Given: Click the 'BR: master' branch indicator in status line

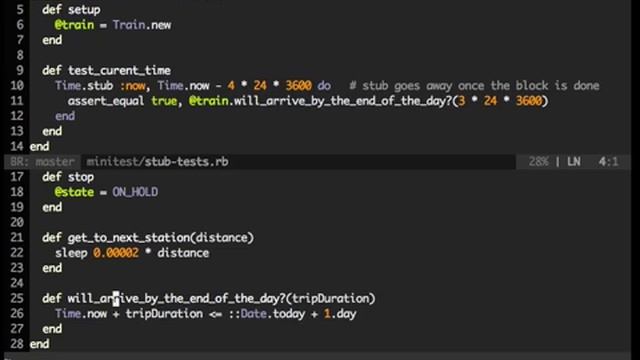Looking at the screenshot, I should (42, 162).
